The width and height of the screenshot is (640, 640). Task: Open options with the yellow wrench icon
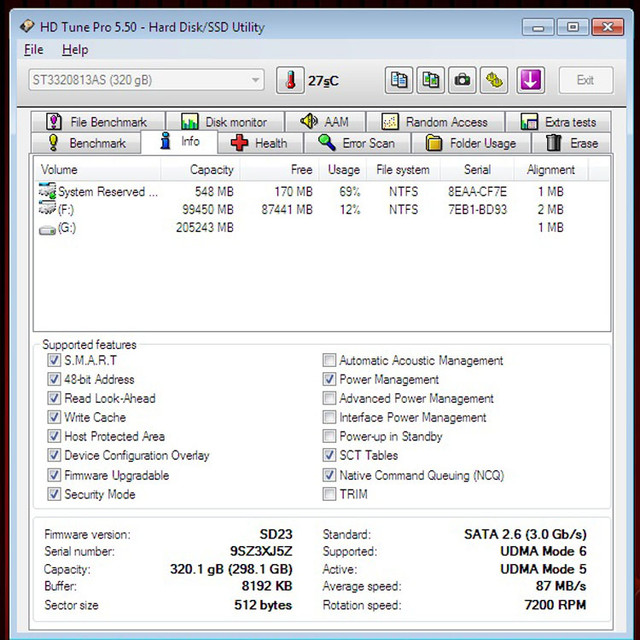[x=494, y=80]
